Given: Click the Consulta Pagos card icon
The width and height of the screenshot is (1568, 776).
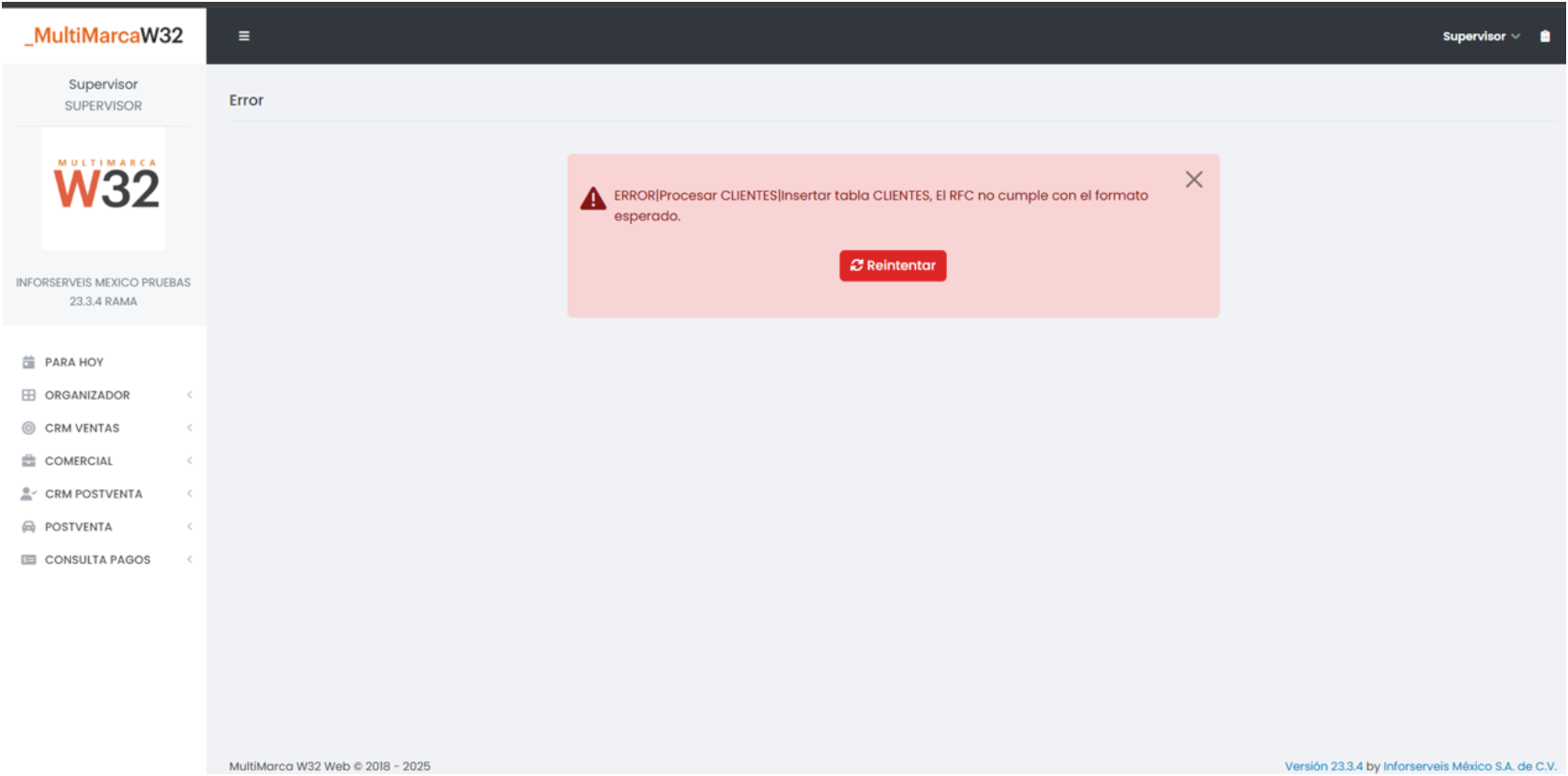Looking at the screenshot, I should (28, 559).
